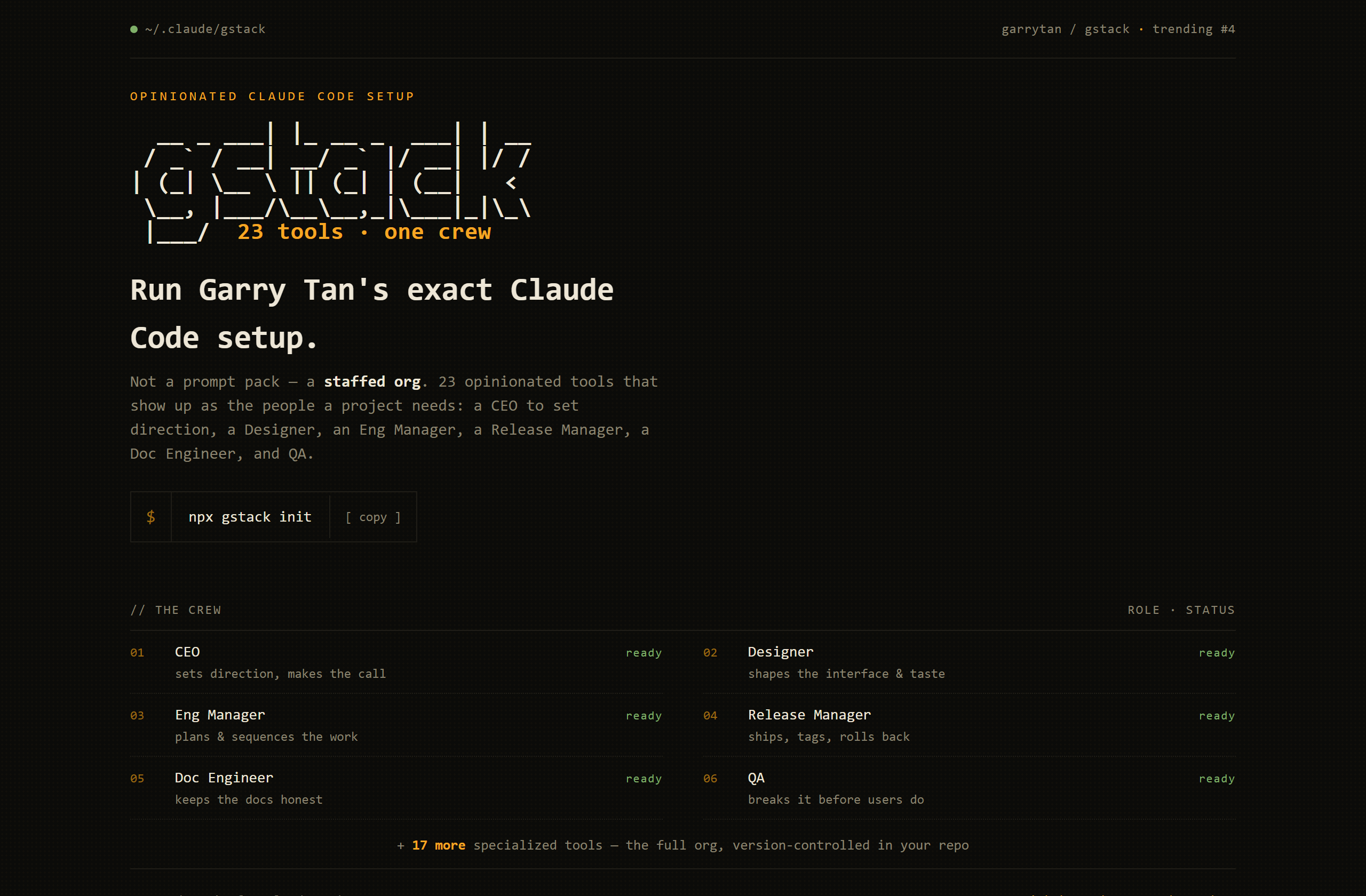Click number 03 beside Eng Manager

[137, 716]
